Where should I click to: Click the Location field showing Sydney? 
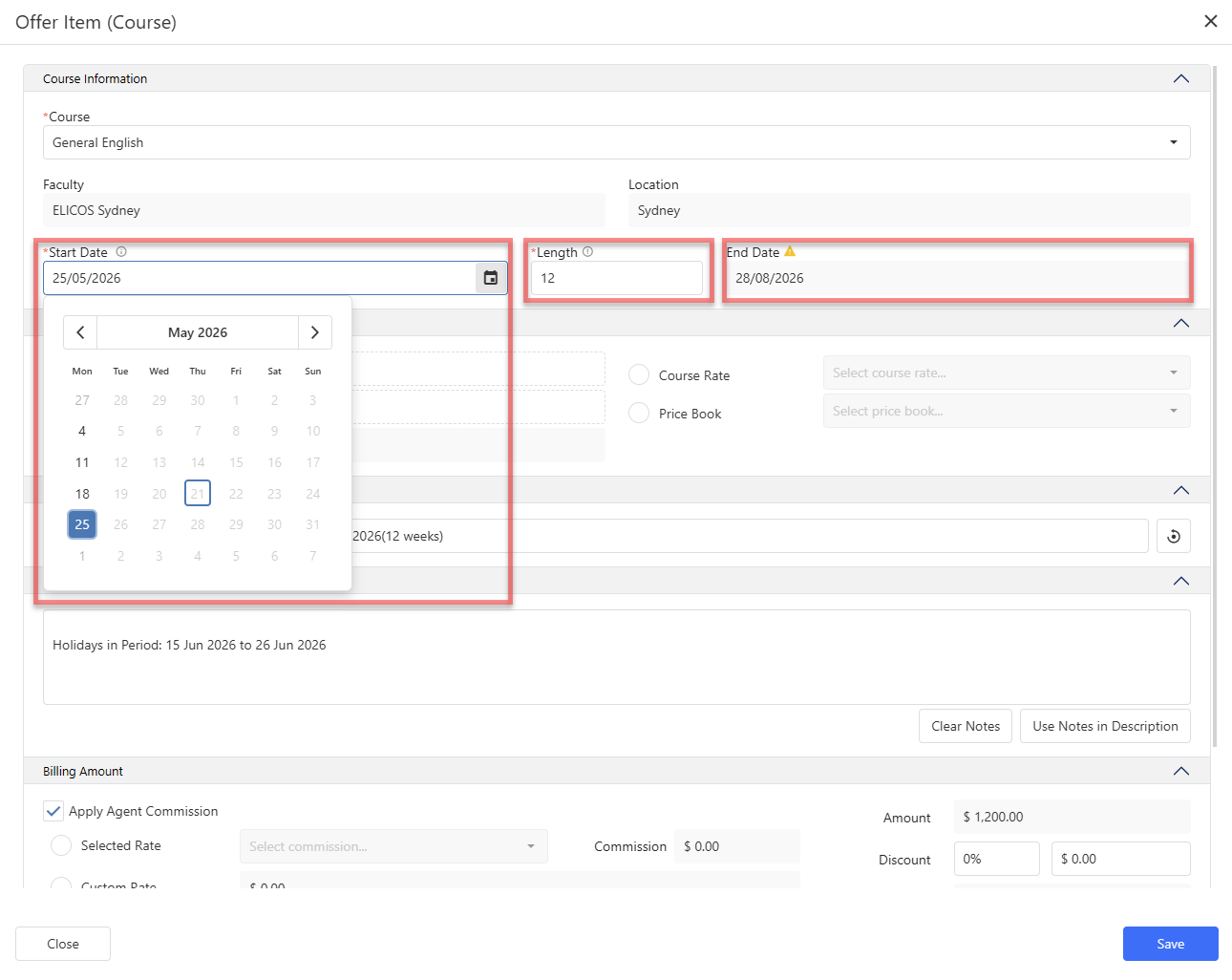pos(909,210)
